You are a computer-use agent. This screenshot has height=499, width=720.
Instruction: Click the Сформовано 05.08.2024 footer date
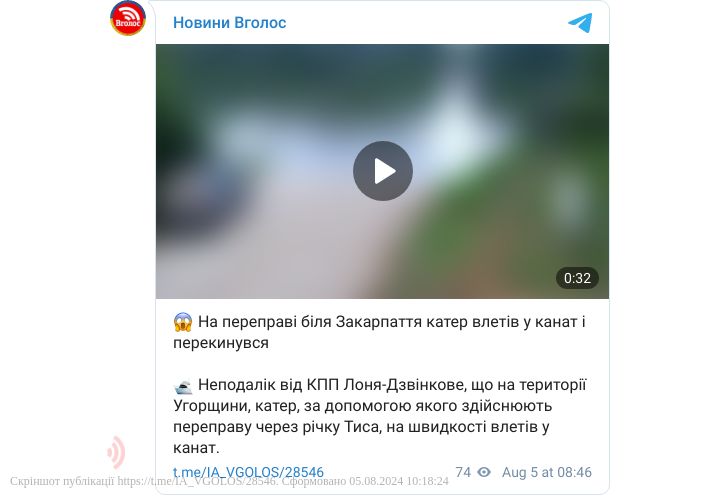pyautogui.click(x=365, y=481)
